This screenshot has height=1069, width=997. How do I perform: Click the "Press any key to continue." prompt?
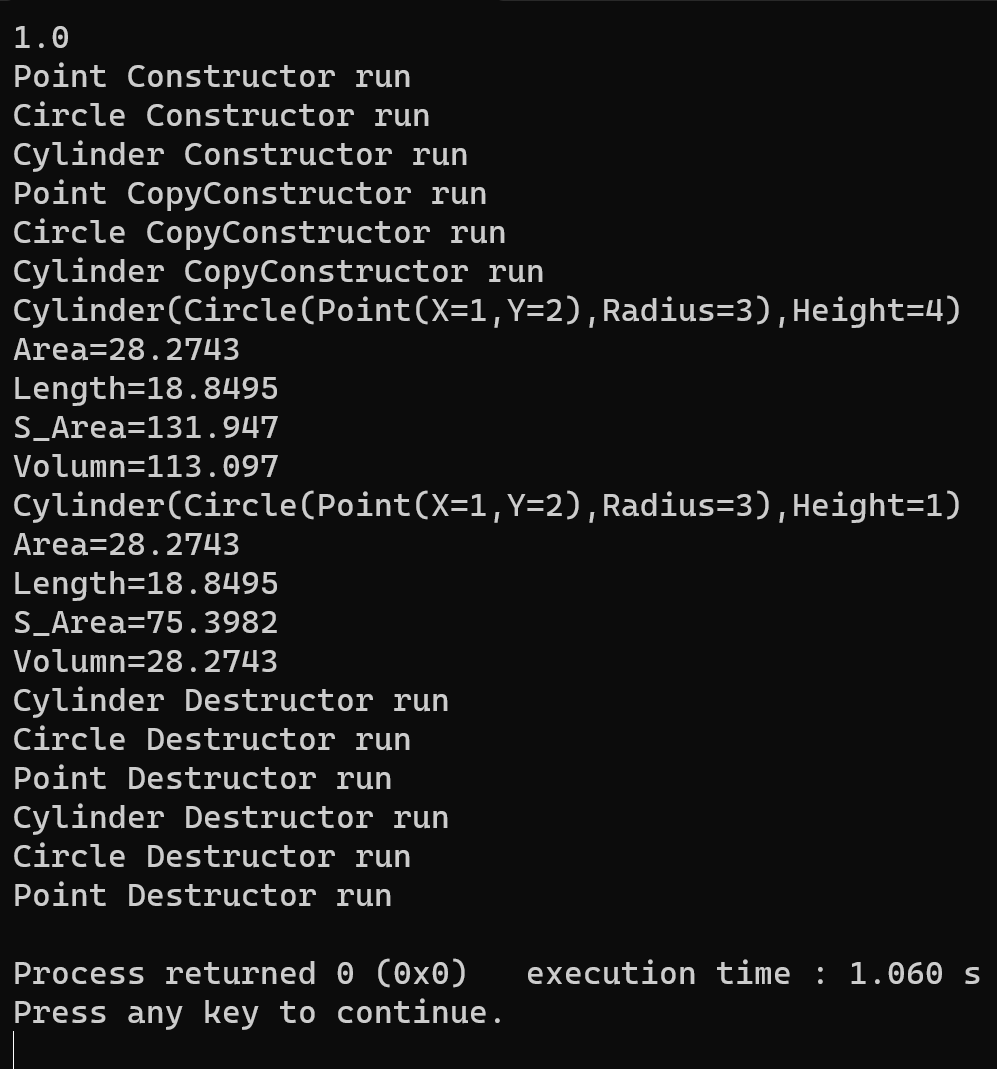pyautogui.click(x=258, y=1013)
